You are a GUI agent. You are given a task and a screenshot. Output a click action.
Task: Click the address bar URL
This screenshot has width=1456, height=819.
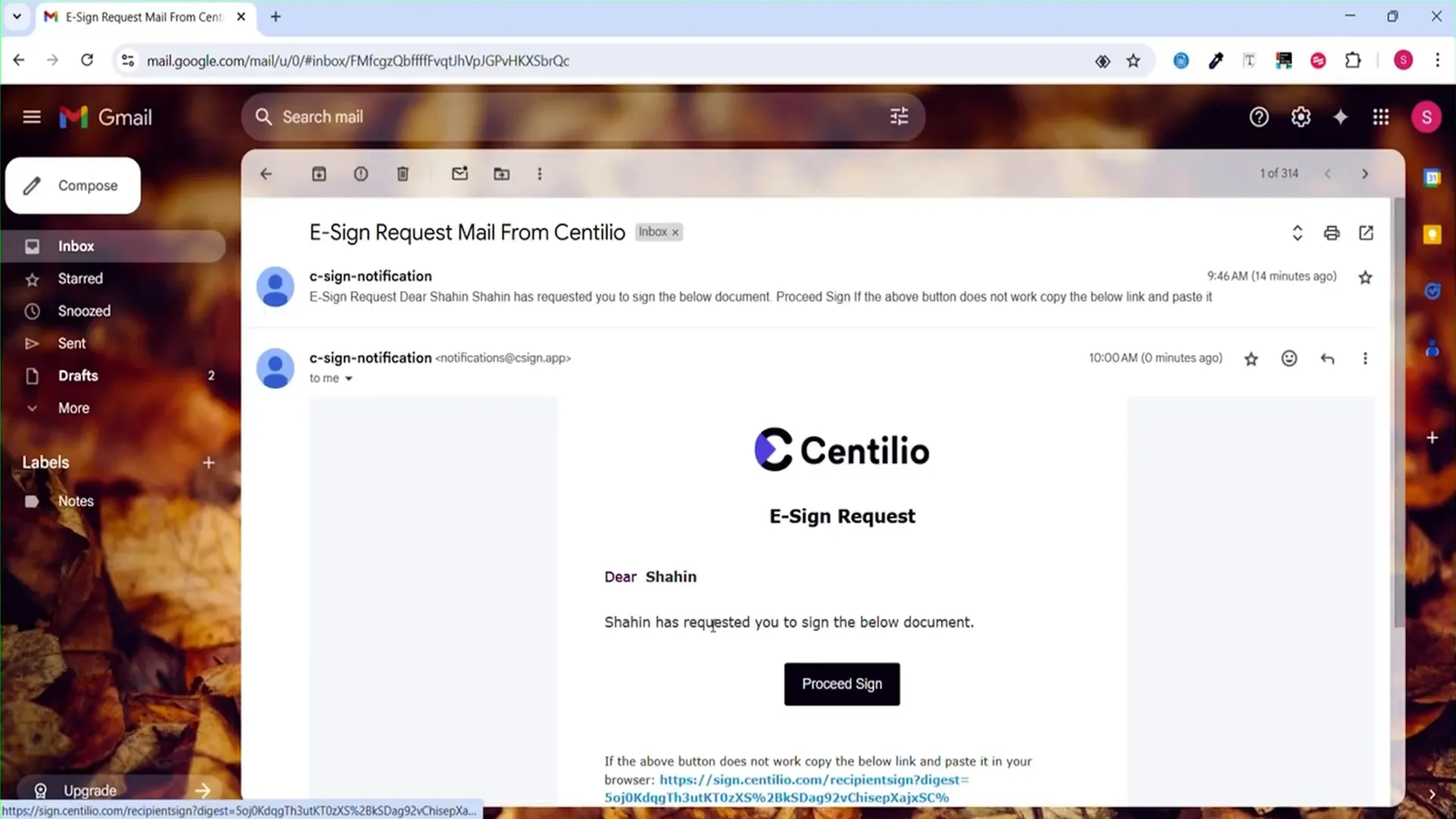tap(359, 61)
